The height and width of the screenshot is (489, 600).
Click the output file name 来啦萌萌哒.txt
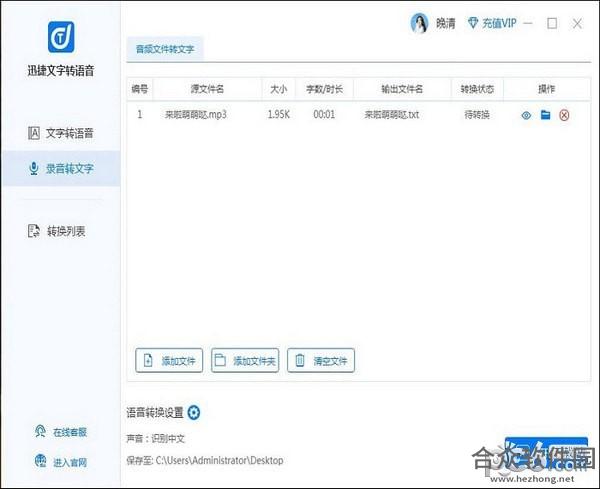pyautogui.click(x=391, y=114)
